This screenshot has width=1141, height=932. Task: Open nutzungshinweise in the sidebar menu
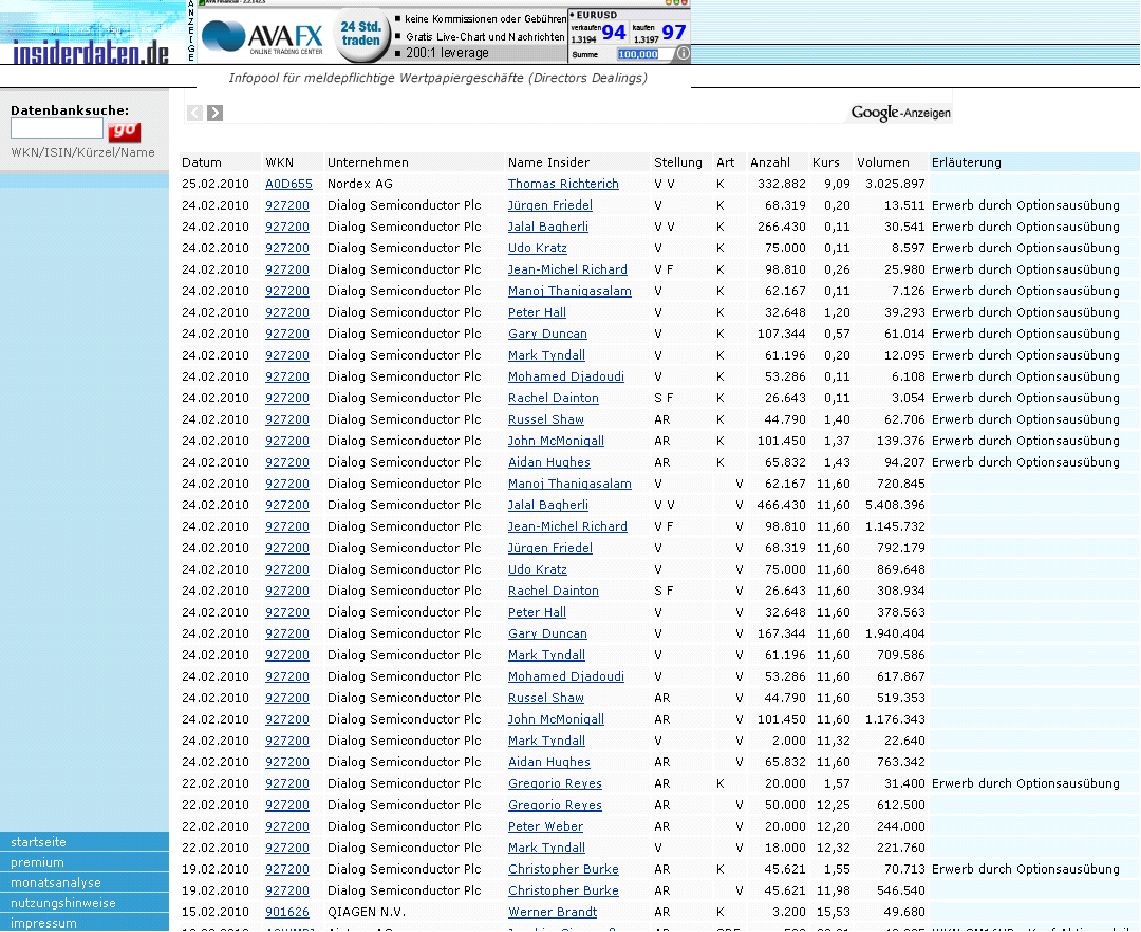[63, 903]
